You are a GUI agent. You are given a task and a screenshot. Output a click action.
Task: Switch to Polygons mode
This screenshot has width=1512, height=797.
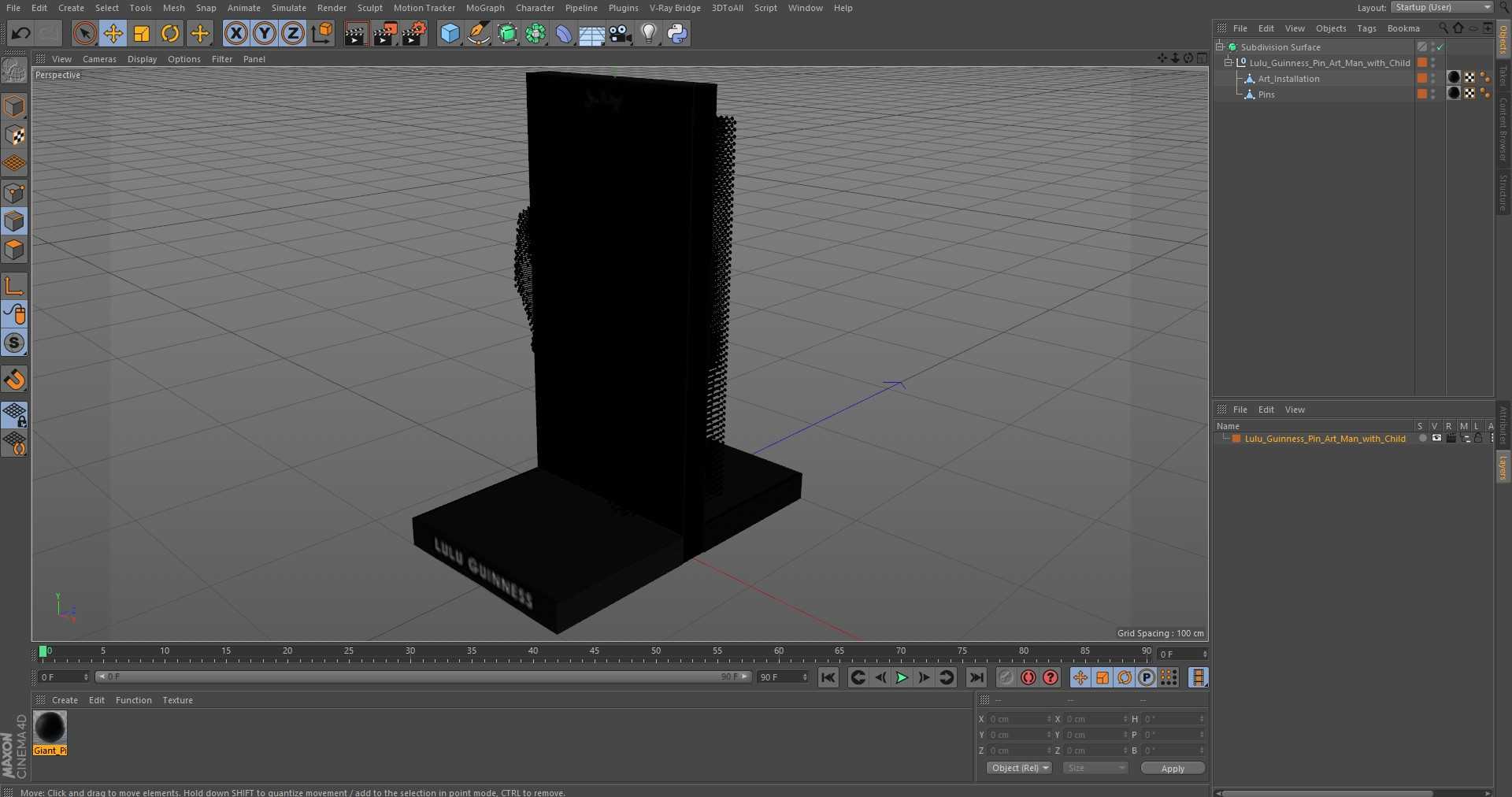coord(14,250)
